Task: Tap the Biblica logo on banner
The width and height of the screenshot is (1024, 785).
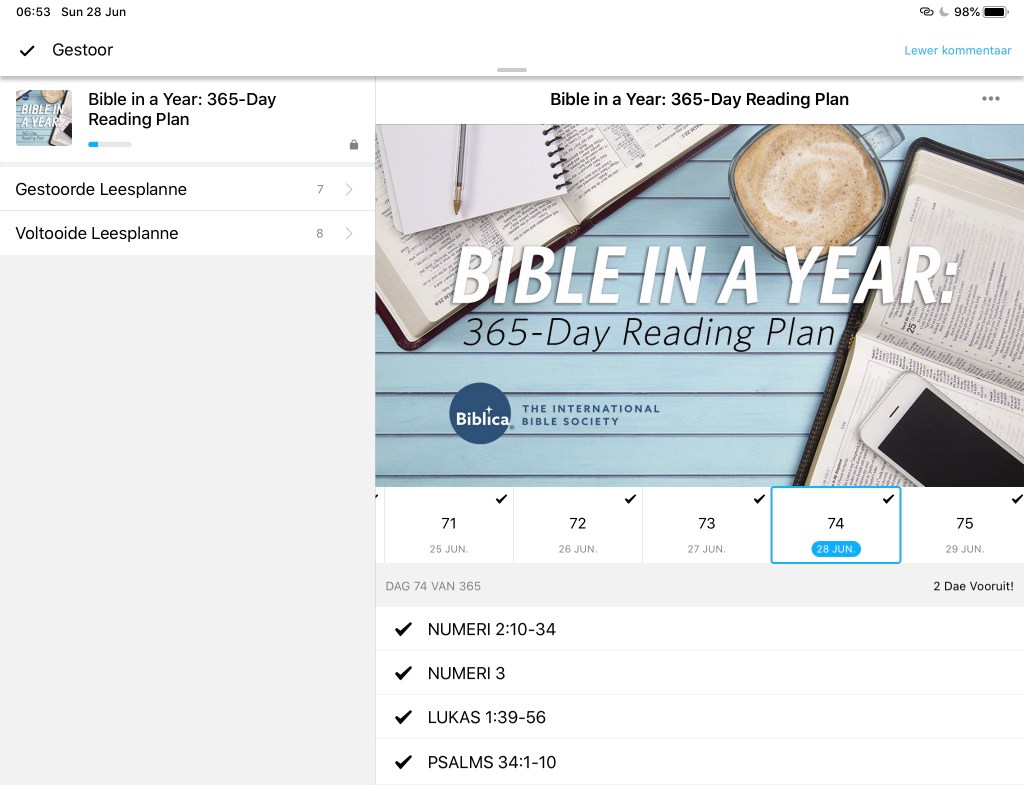Action: 480,412
